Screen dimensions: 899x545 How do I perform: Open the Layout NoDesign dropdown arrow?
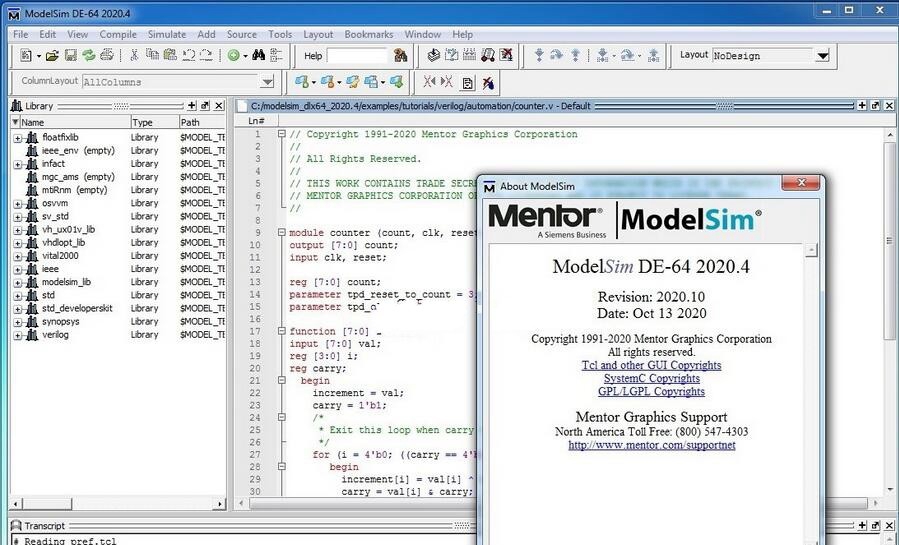(823, 56)
